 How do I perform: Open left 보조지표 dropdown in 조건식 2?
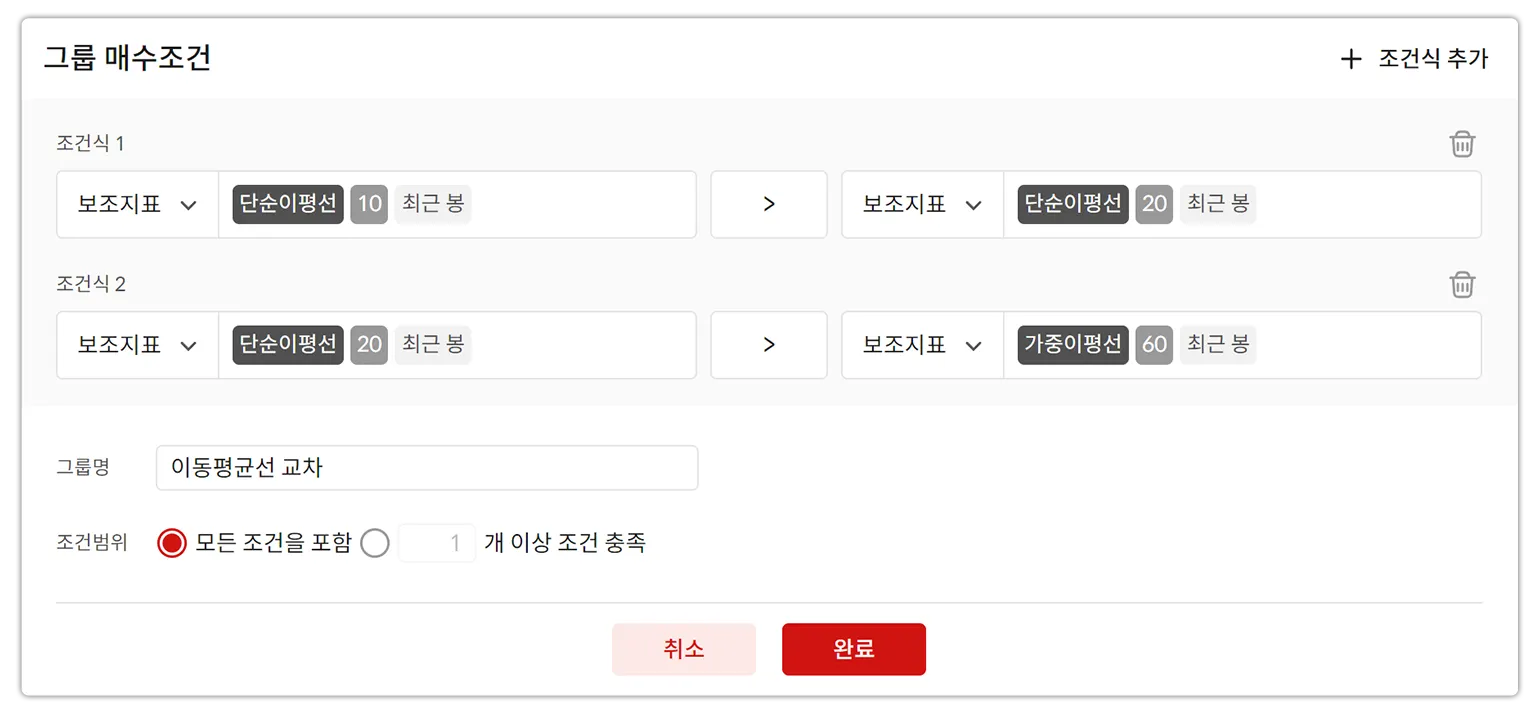point(138,345)
